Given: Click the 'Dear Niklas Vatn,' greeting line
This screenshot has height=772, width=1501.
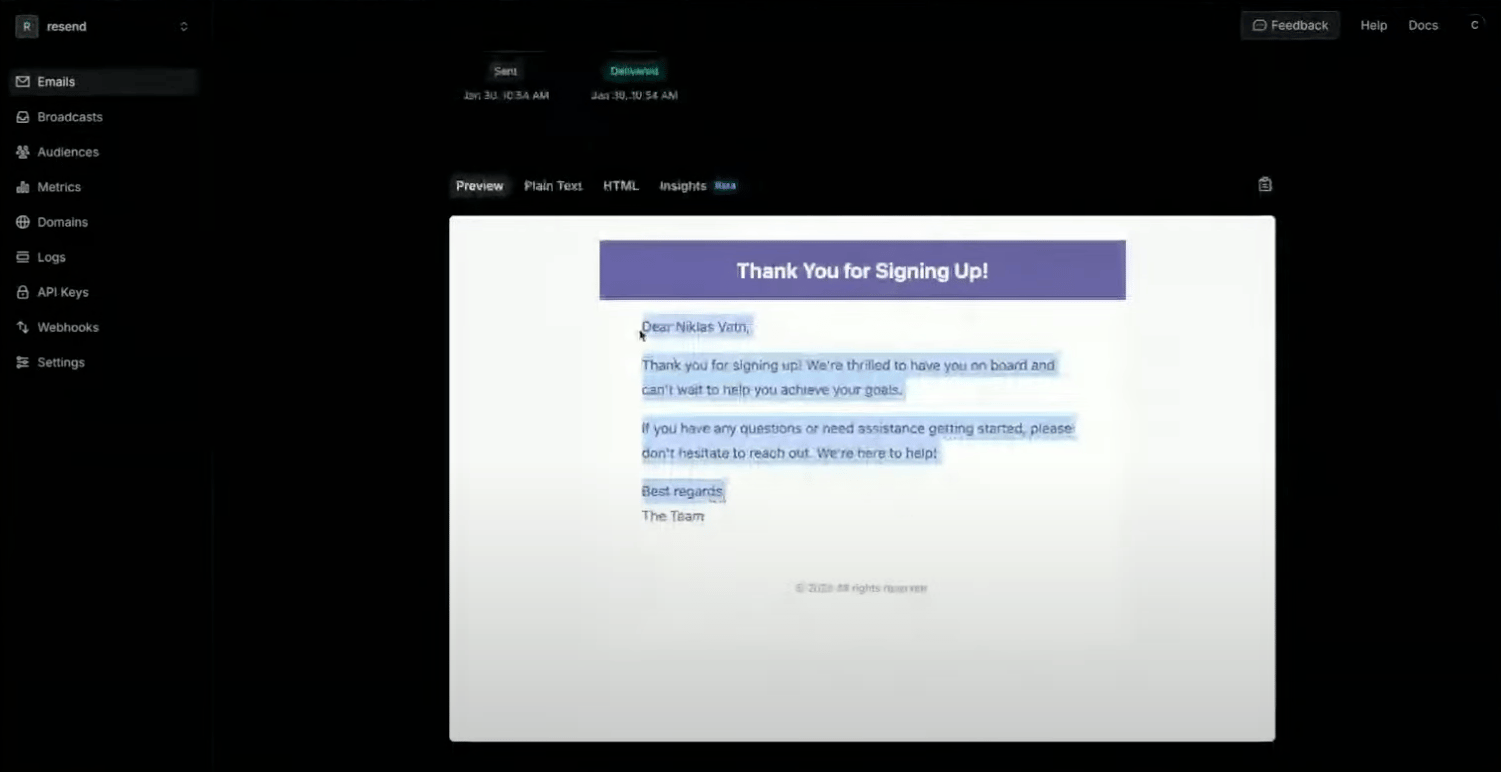Looking at the screenshot, I should point(696,327).
